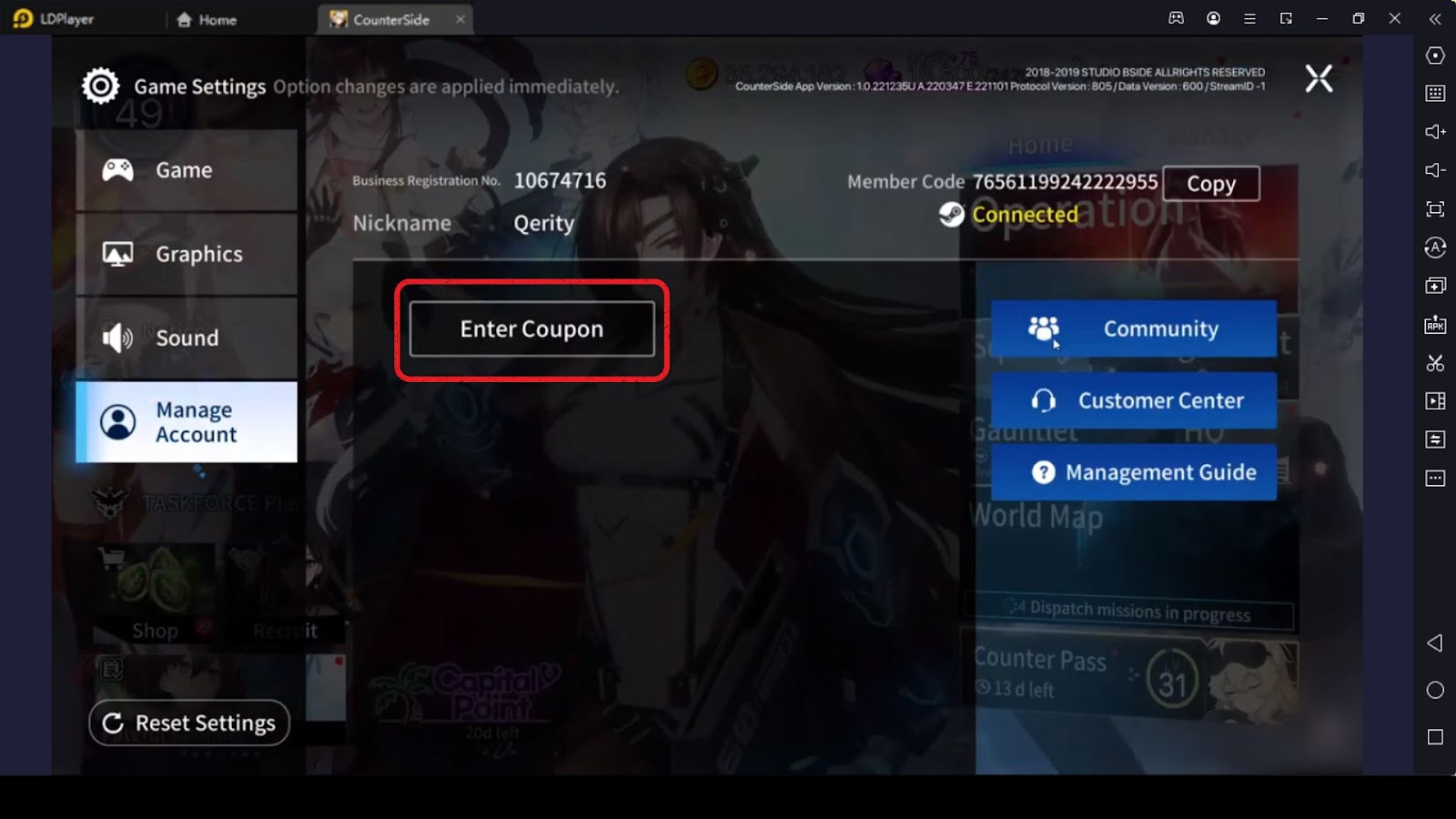
Task: Open the Sound settings tab
Action: pos(187,338)
